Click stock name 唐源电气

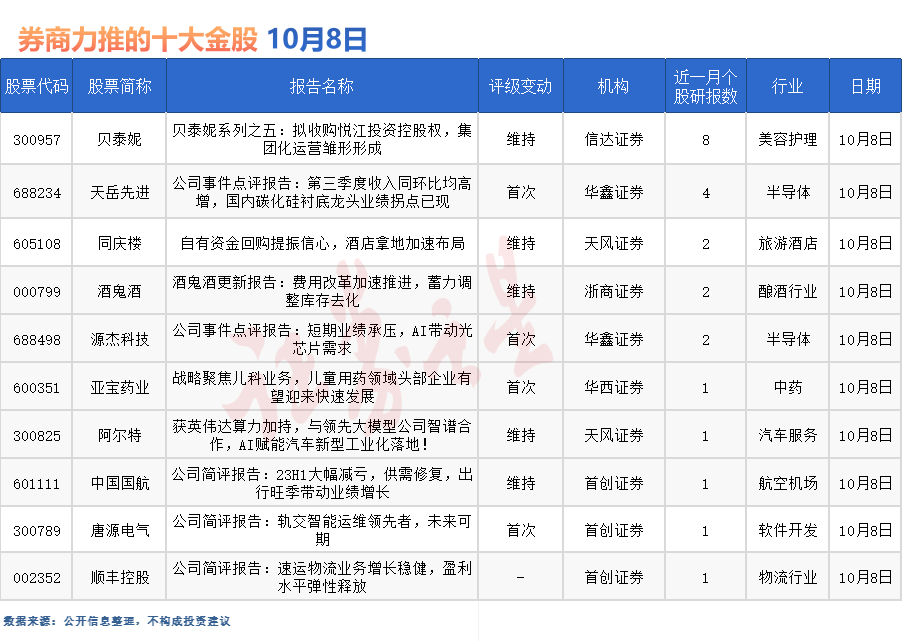pos(120,530)
